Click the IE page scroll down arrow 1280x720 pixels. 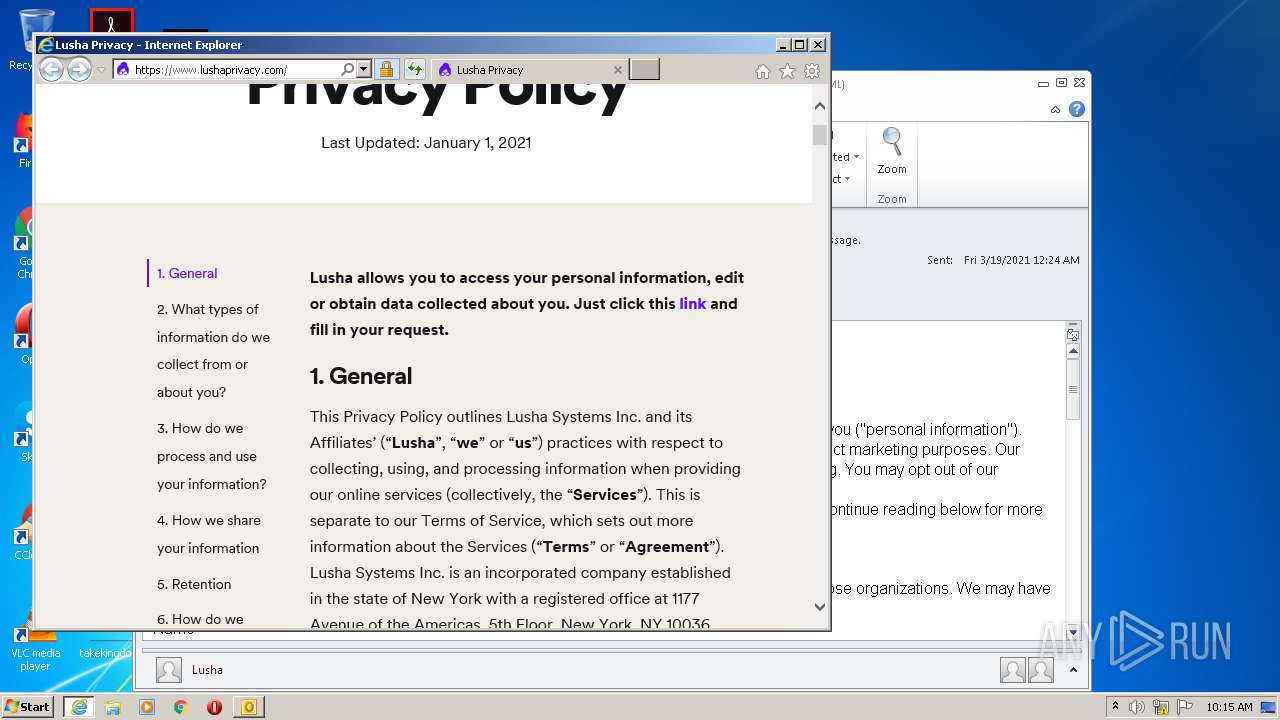820,606
